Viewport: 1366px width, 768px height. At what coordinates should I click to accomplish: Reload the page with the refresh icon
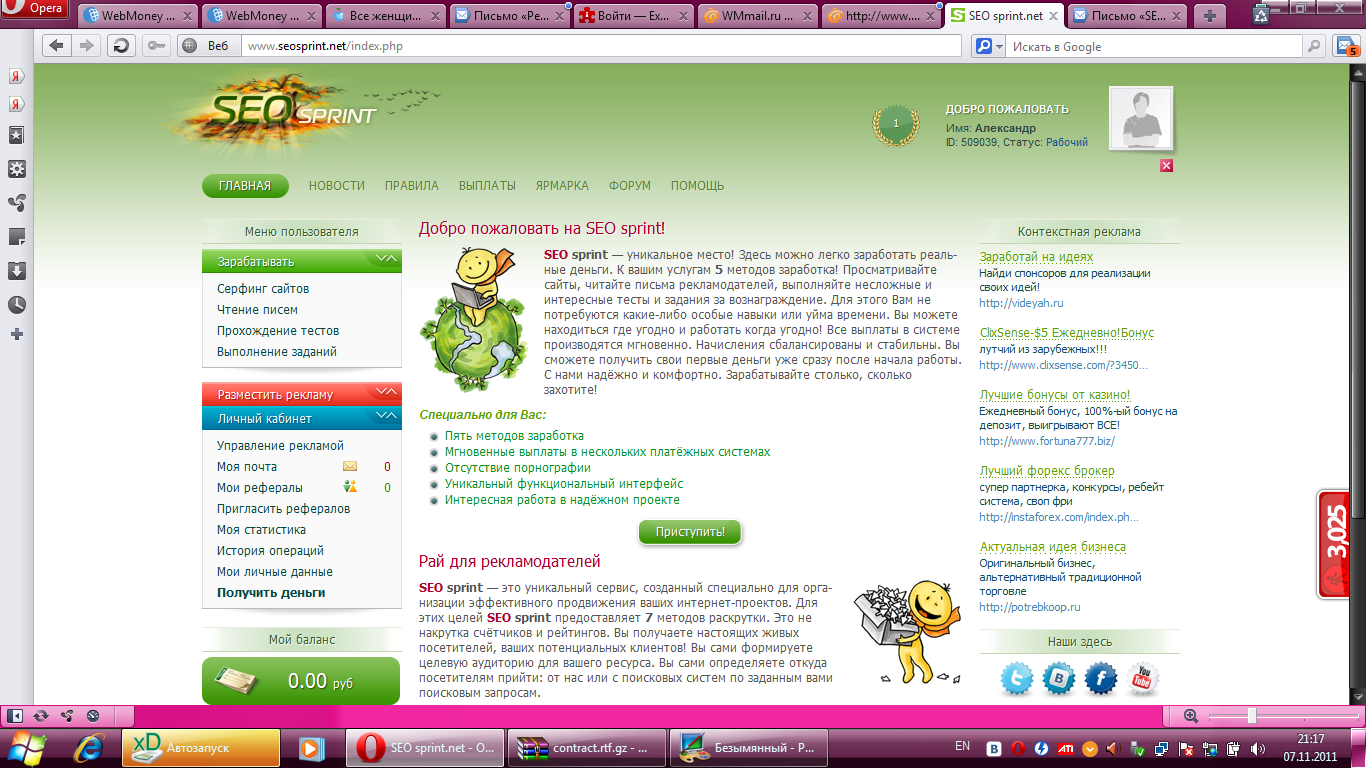[x=121, y=46]
